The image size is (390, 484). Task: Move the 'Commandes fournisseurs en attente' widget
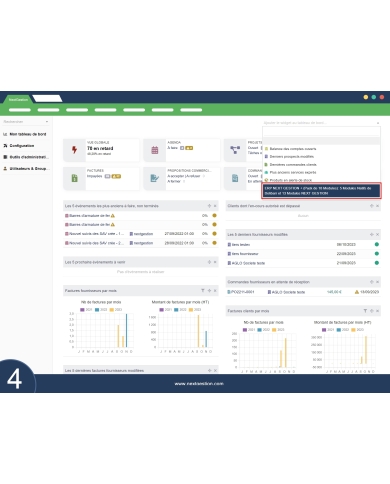372,282
